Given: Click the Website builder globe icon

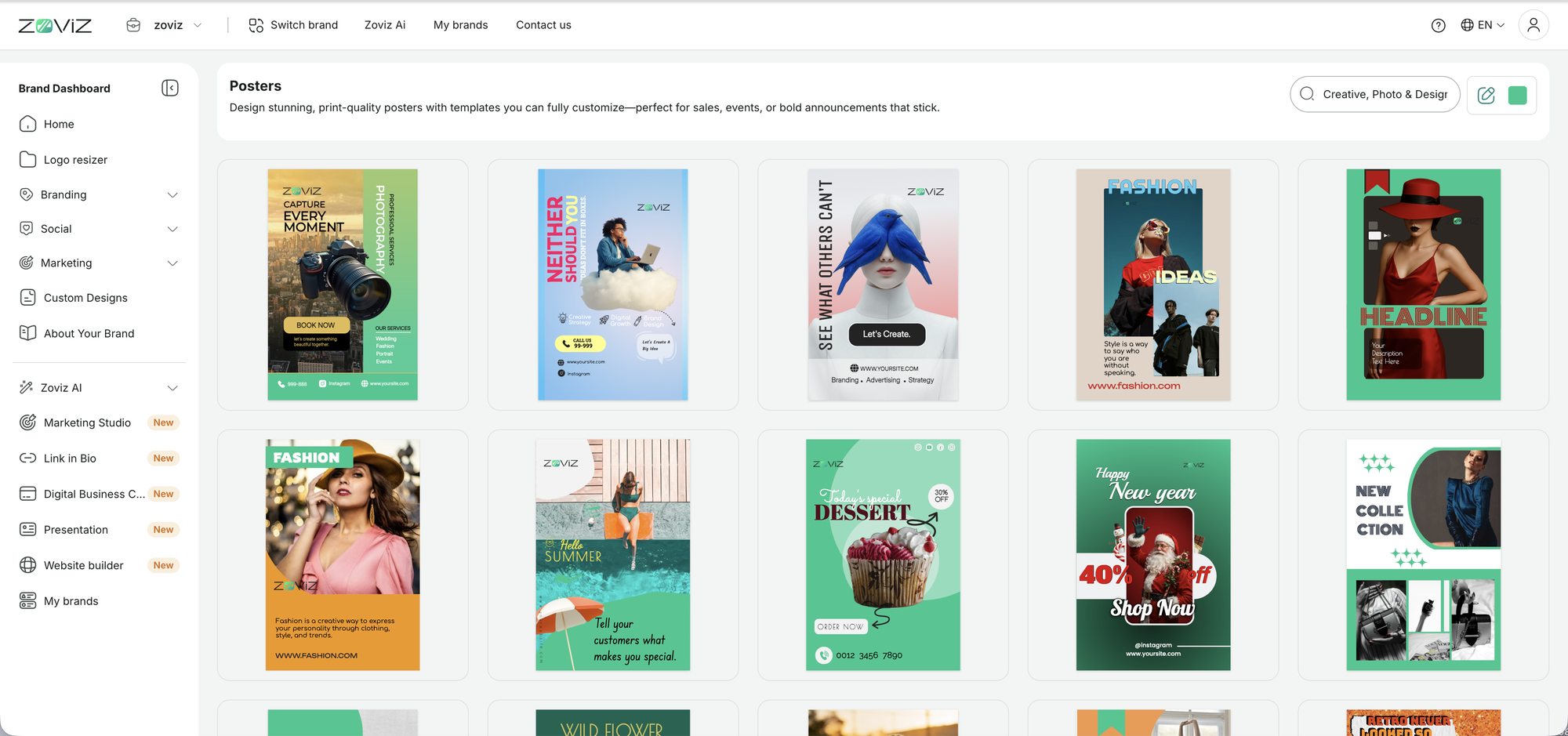Looking at the screenshot, I should [x=27, y=565].
